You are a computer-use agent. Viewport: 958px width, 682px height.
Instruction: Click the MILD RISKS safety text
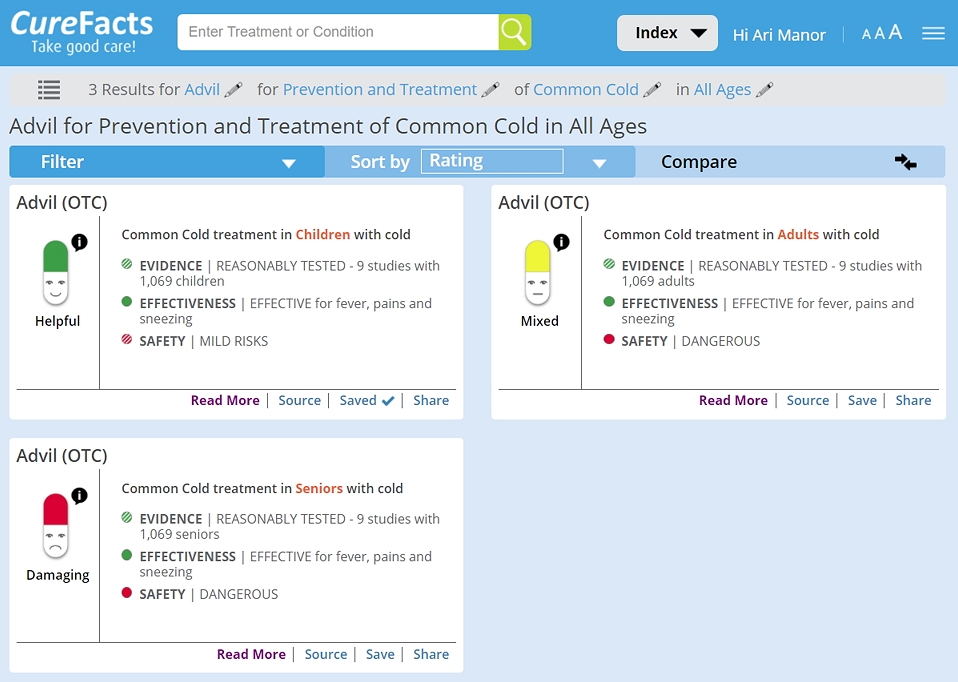(x=233, y=341)
